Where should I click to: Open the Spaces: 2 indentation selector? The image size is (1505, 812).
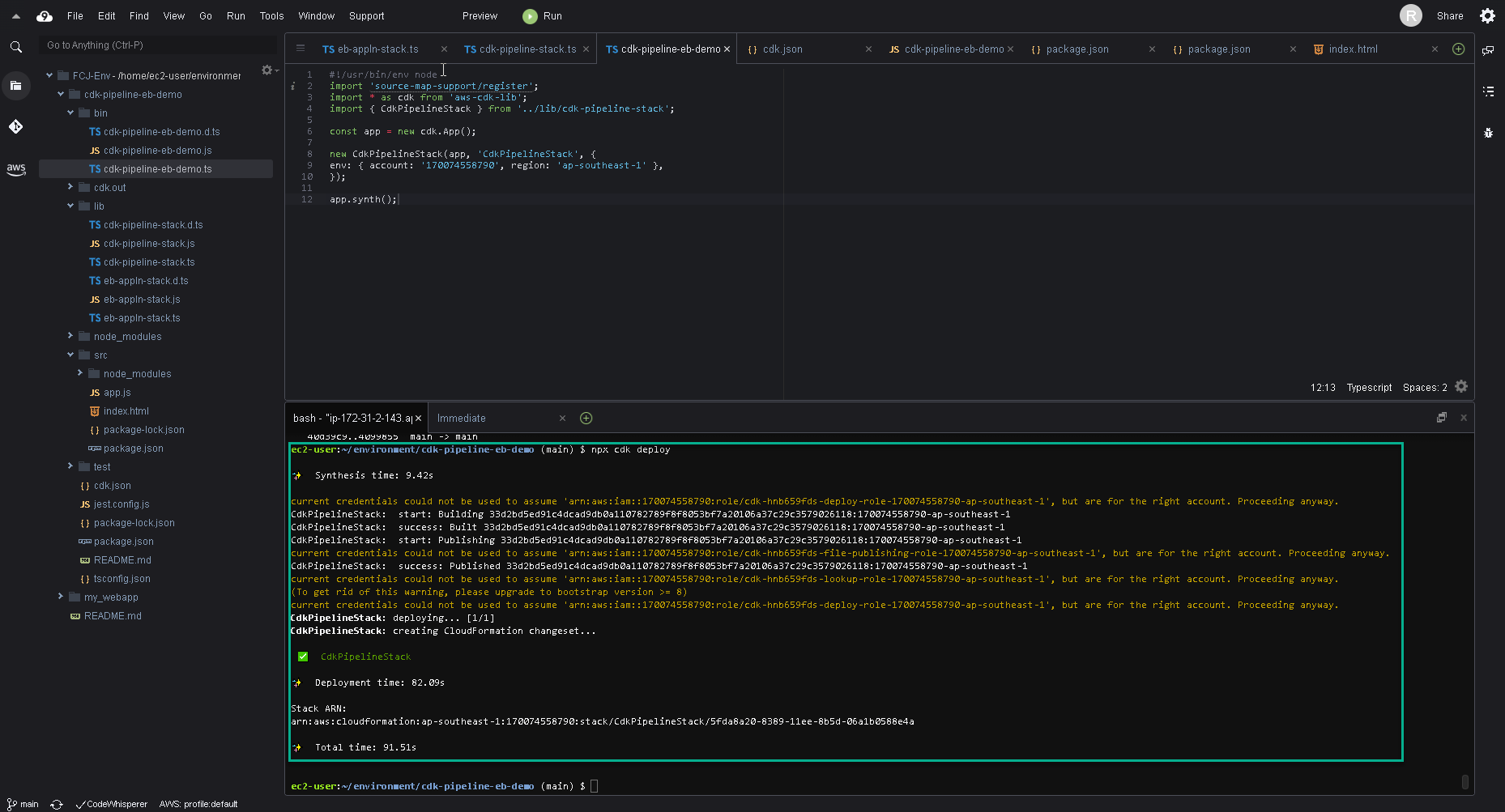click(x=1425, y=388)
